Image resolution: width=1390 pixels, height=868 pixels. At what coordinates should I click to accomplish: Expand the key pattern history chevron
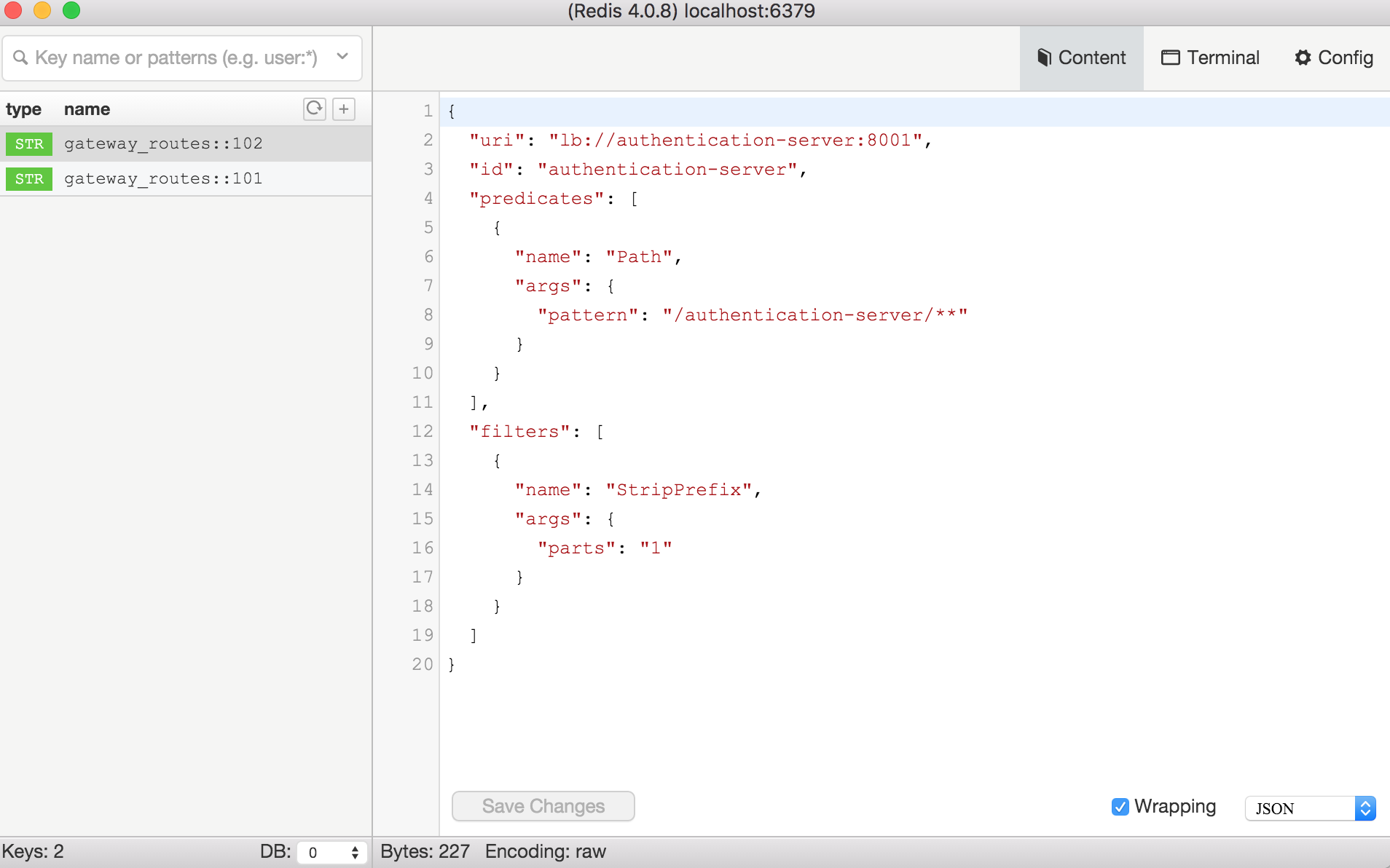pyautogui.click(x=342, y=57)
